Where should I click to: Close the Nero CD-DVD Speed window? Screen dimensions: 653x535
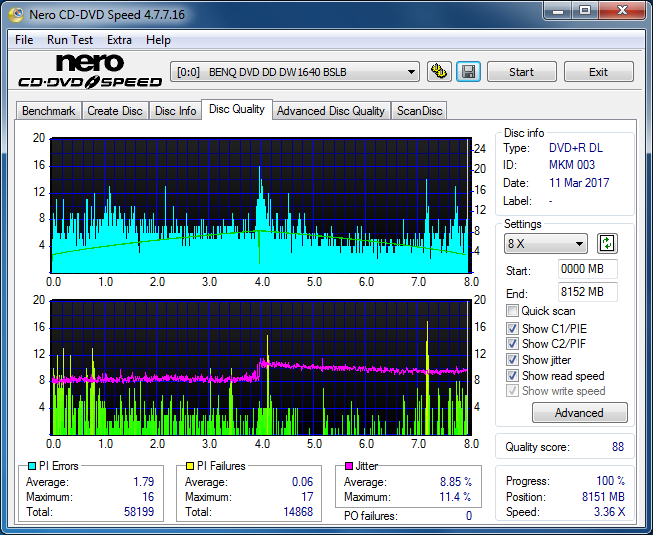pos(622,10)
